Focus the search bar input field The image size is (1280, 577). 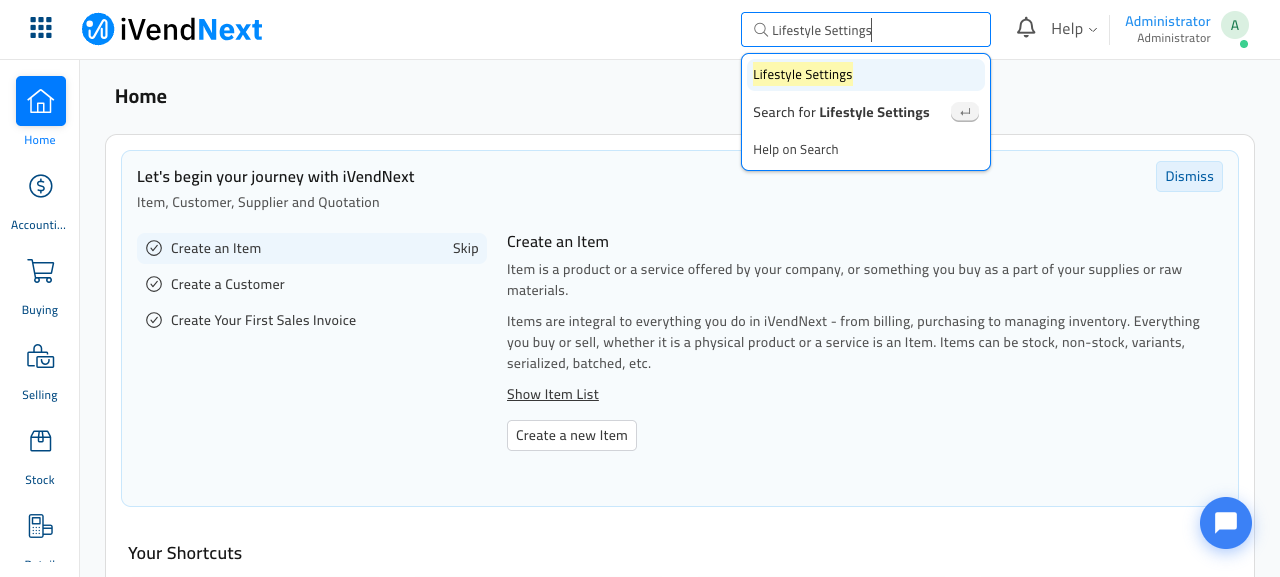pos(866,30)
